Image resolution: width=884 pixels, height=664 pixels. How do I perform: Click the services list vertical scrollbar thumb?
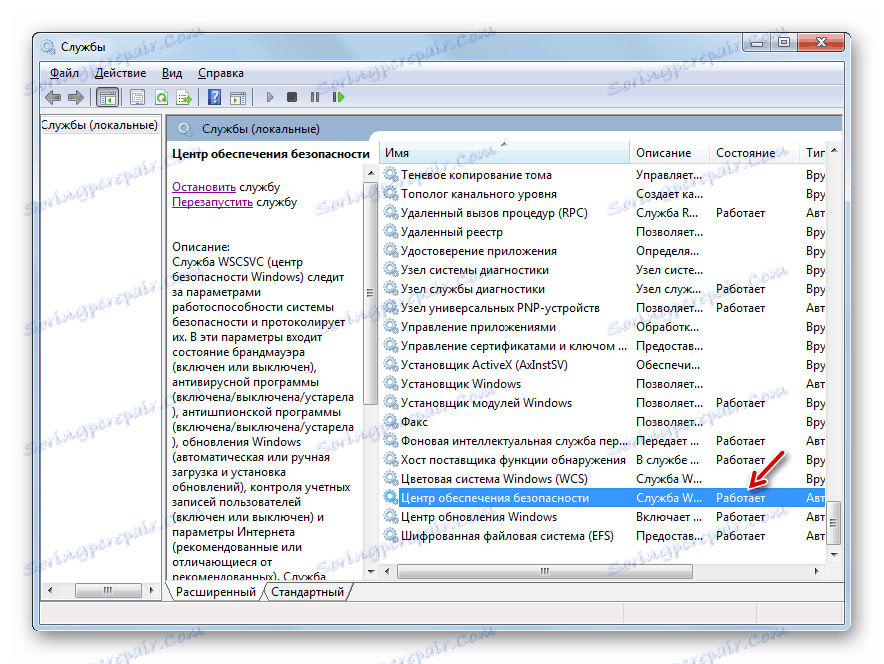coord(833,523)
